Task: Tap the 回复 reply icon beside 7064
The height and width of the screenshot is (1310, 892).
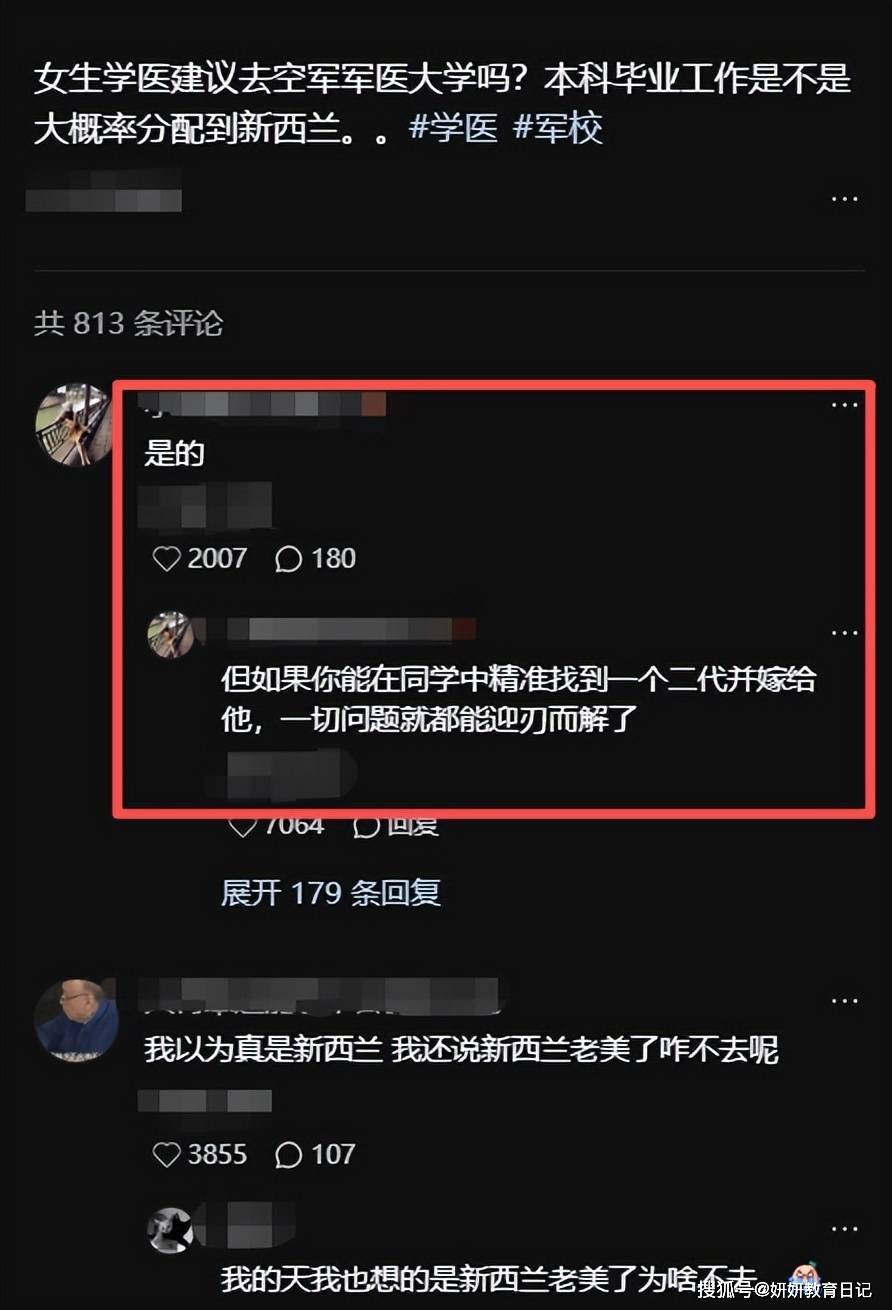Action: coord(396,826)
